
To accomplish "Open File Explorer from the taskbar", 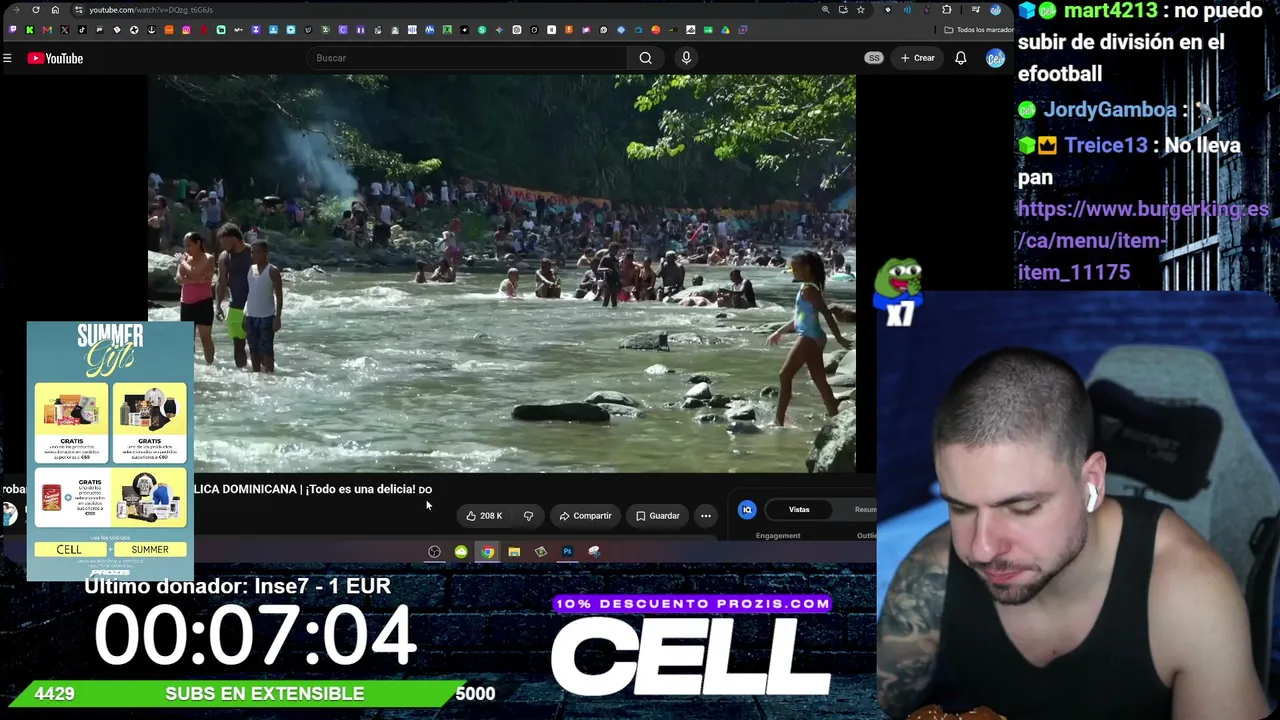I will click(x=514, y=552).
